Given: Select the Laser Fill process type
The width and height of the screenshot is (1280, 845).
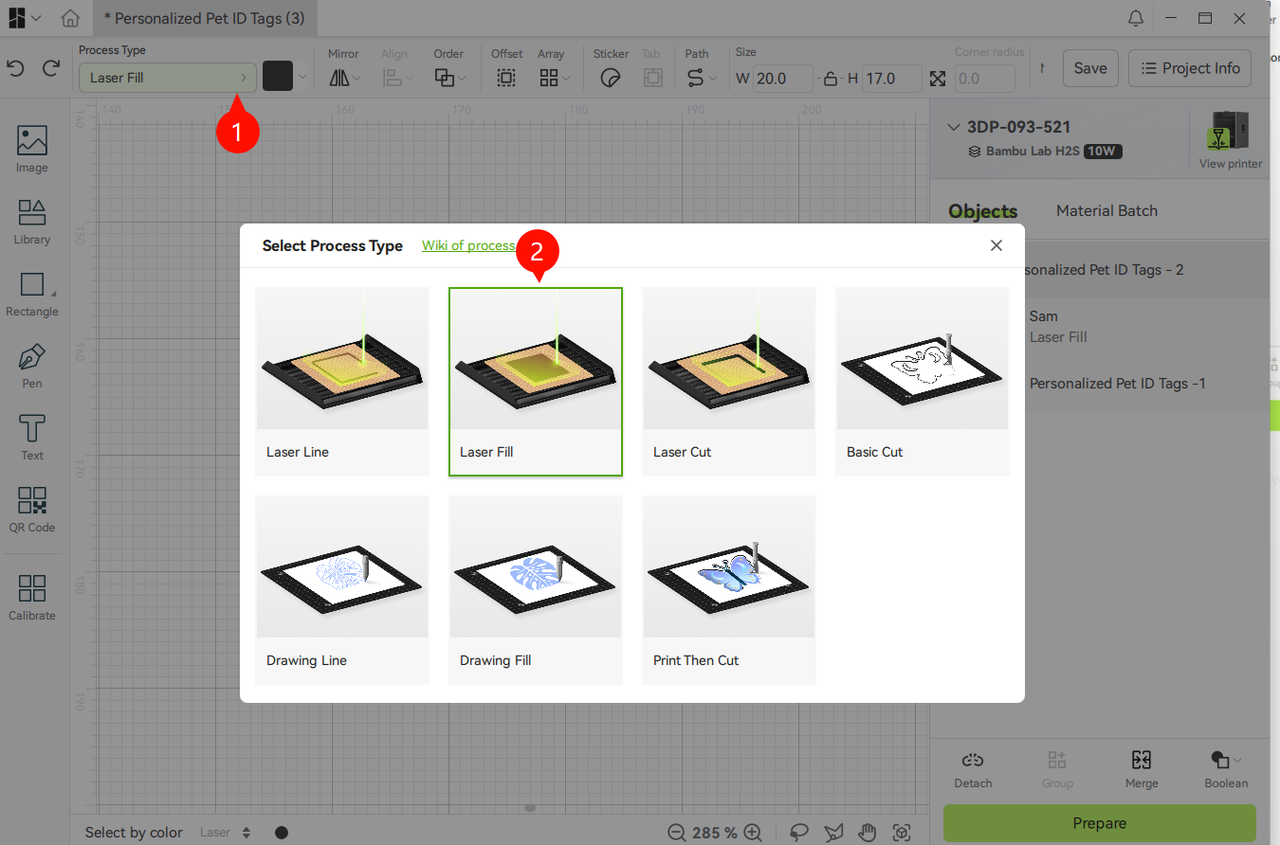Looking at the screenshot, I should point(535,381).
